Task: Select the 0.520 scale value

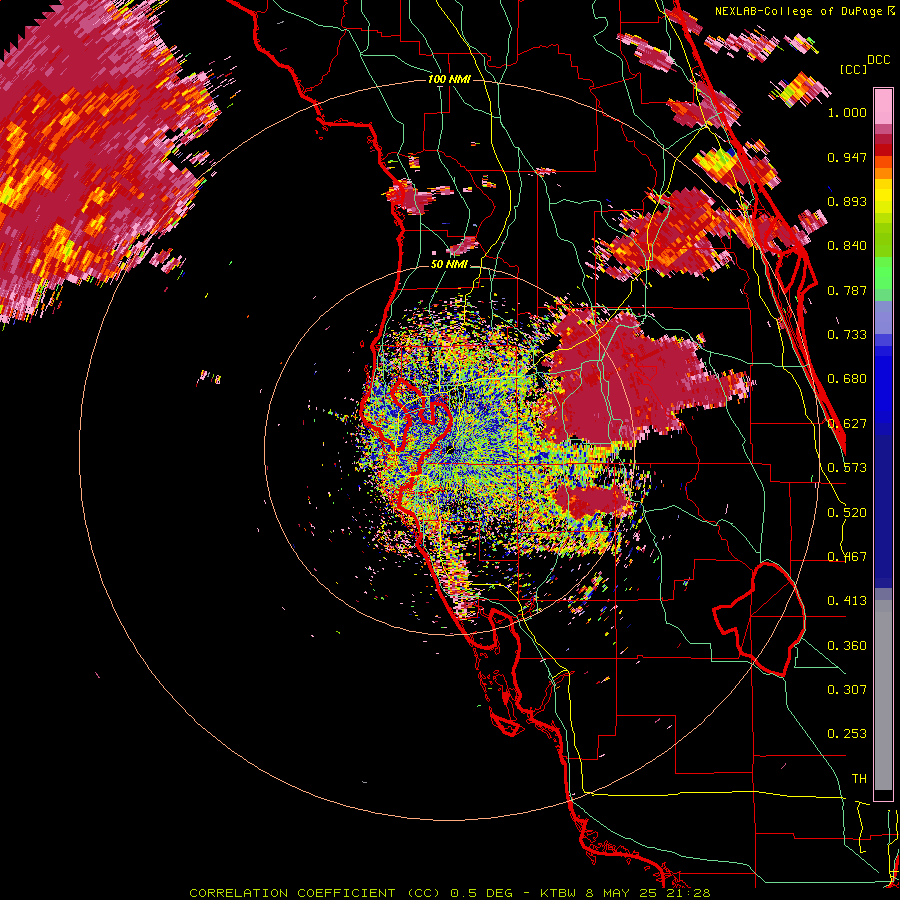Action: pyautogui.click(x=847, y=513)
